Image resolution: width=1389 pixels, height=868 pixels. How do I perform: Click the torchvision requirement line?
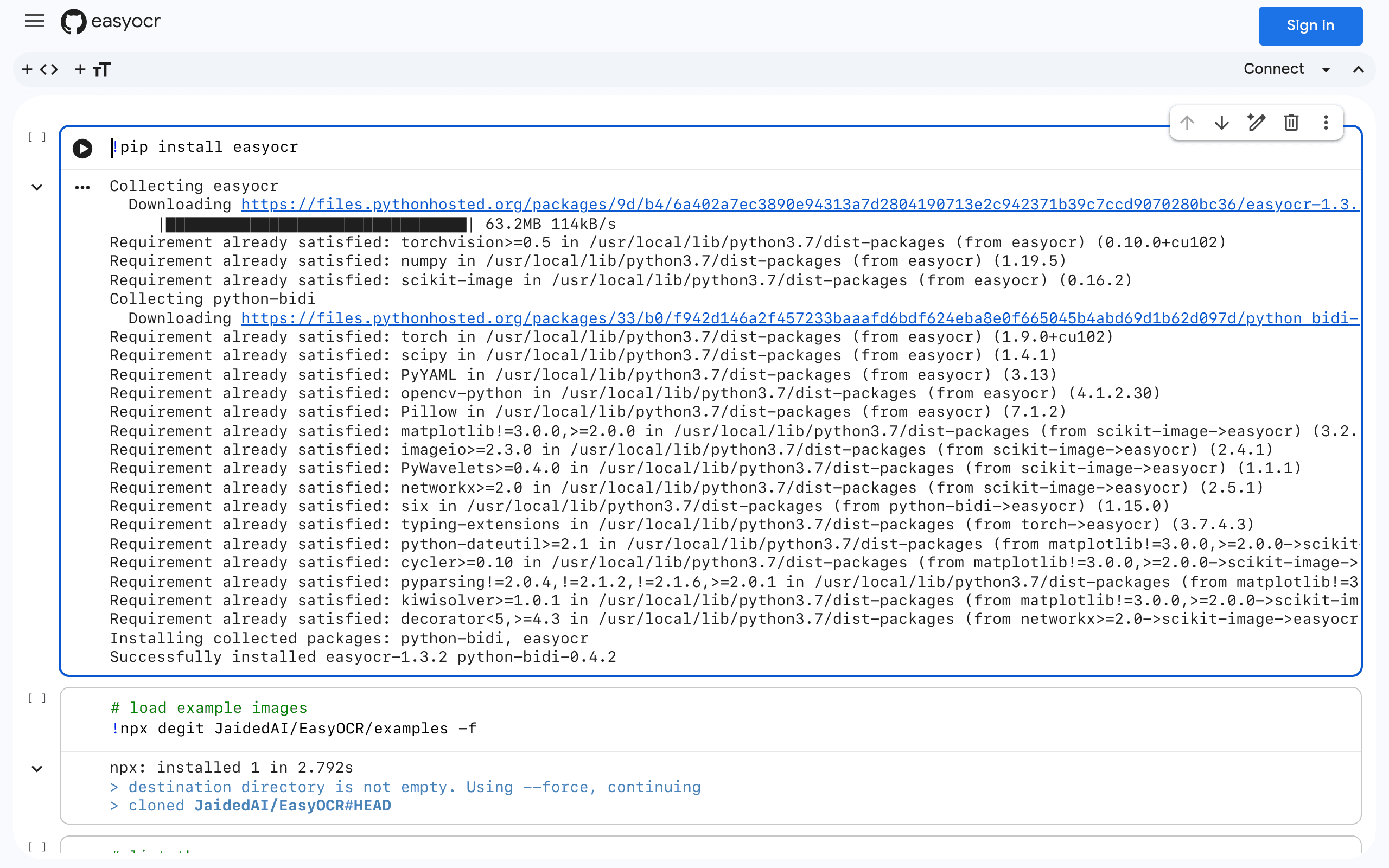click(667, 242)
